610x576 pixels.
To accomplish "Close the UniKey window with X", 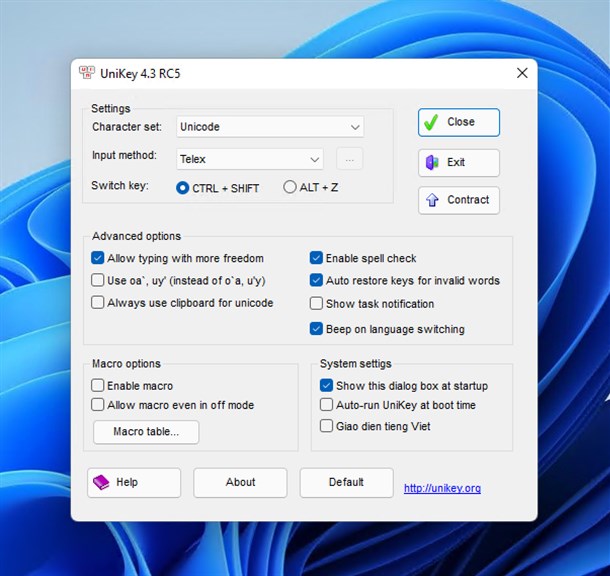I will click(x=522, y=73).
